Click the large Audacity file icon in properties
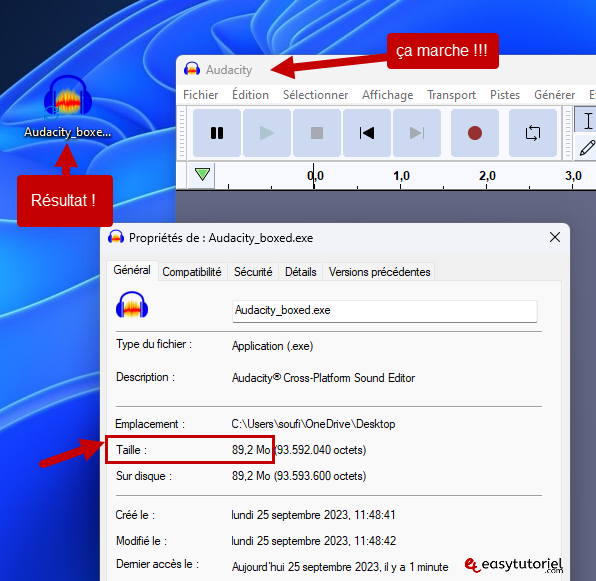This screenshot has width=596, height=581. click(132, 305)
